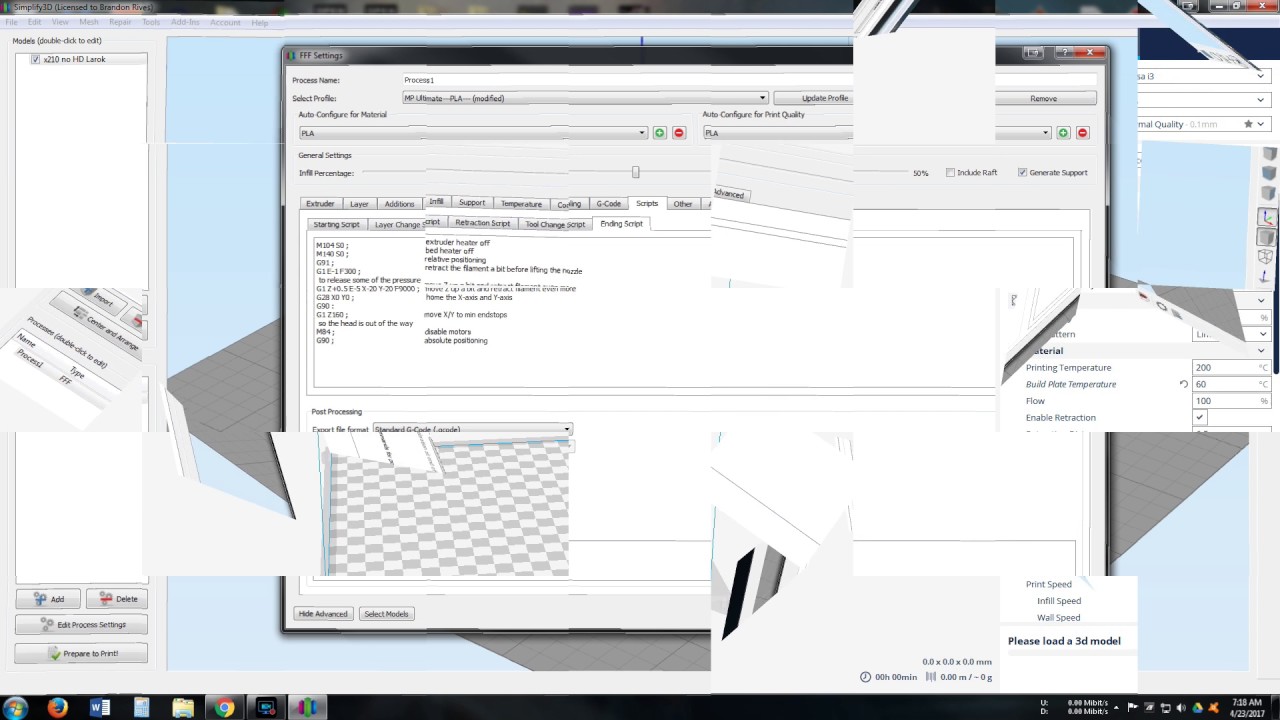Open print quality auto-configure dropdown
The height and width of the screenshot is (720, 1280).
tap(877, 133)
